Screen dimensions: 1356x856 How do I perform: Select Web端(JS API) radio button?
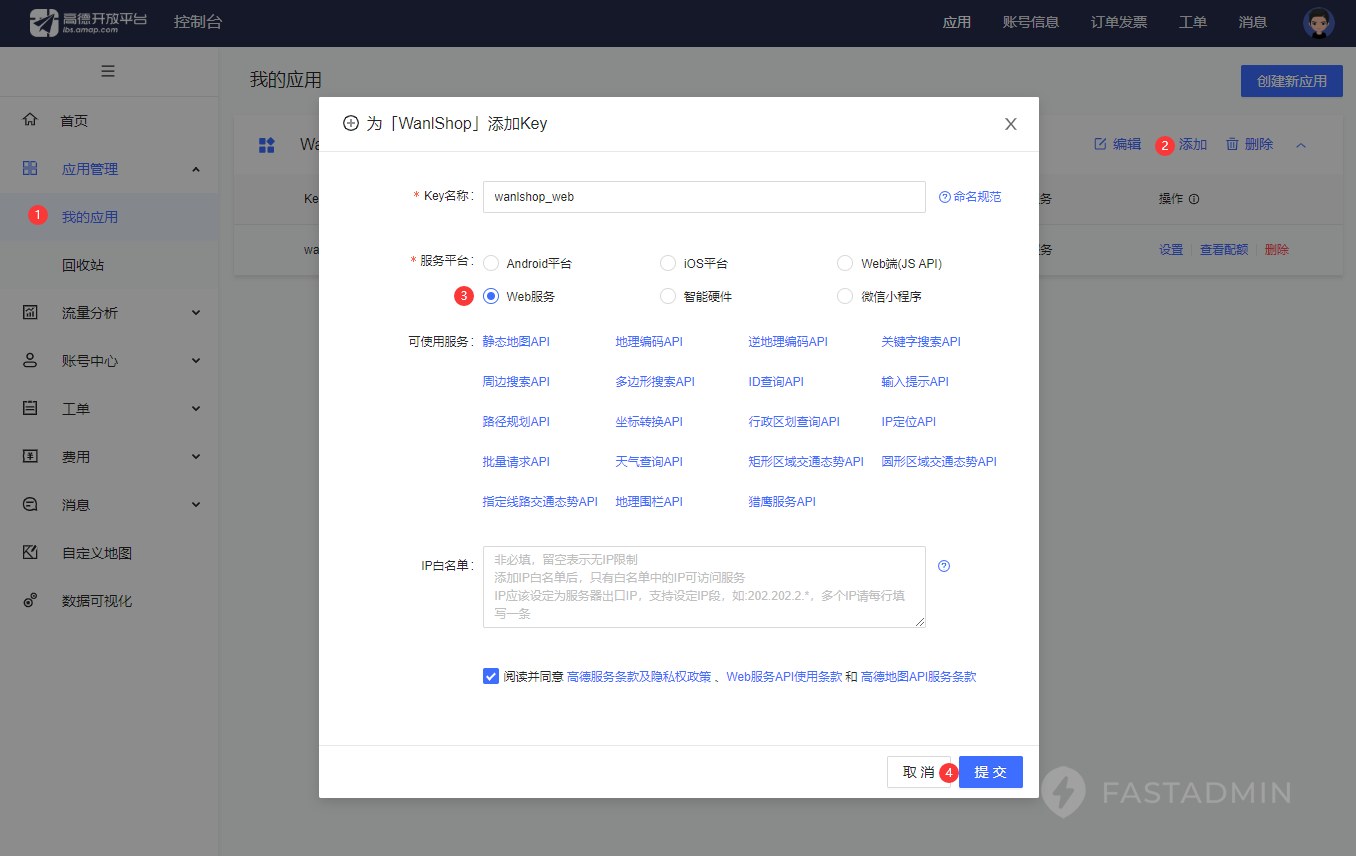click(x=845, y=263)
